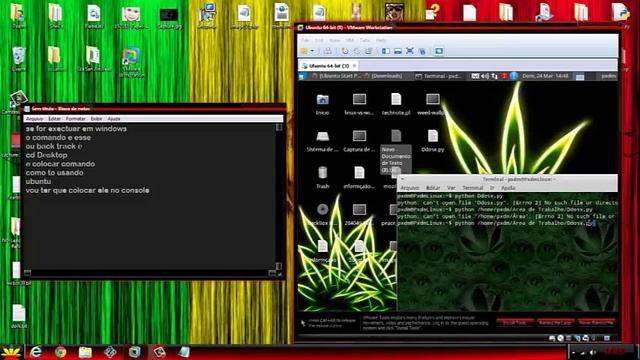Switch to Terminal task in Ubuntu panel
640x360 pixels.
click(439, 76)
